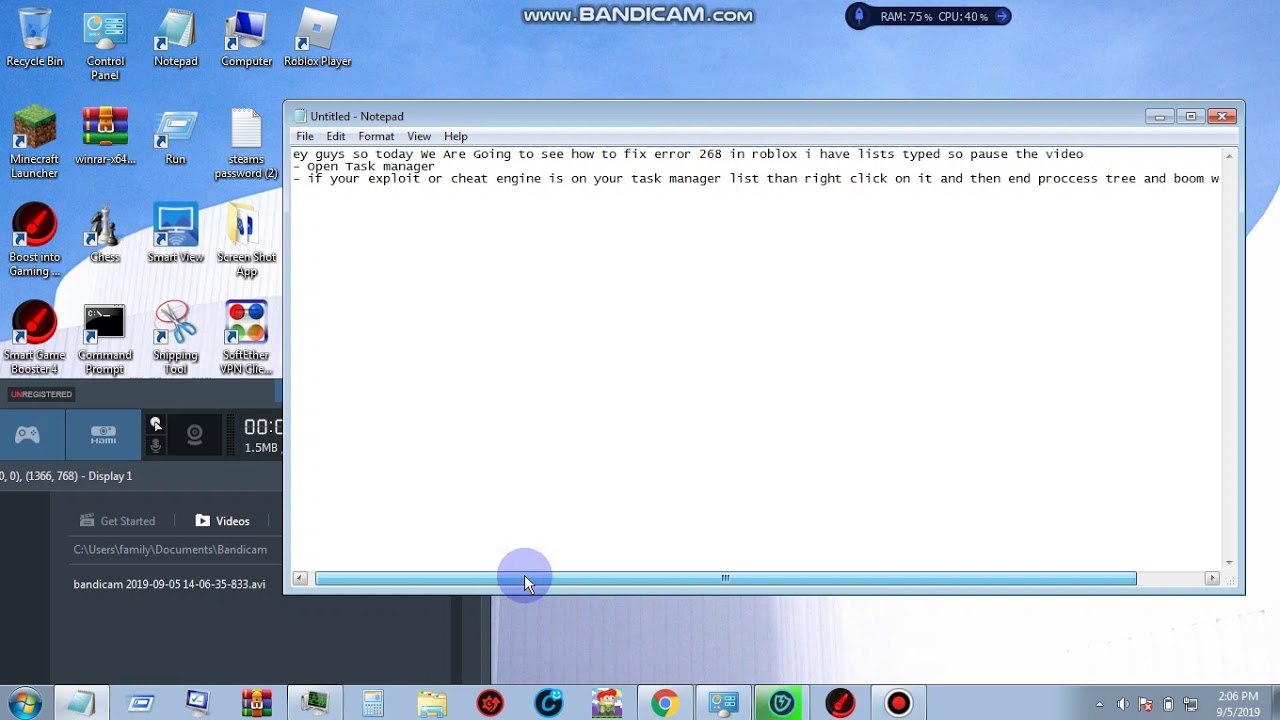Image resolution: width=1280 pixels, height=720 pixels.
Task: Open the Bandicam output folder path
Action: pos(170,549)
